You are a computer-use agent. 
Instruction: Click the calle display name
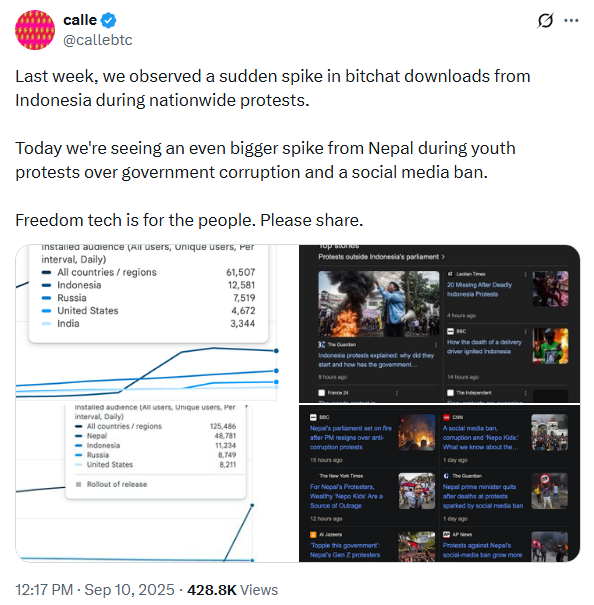80,20
